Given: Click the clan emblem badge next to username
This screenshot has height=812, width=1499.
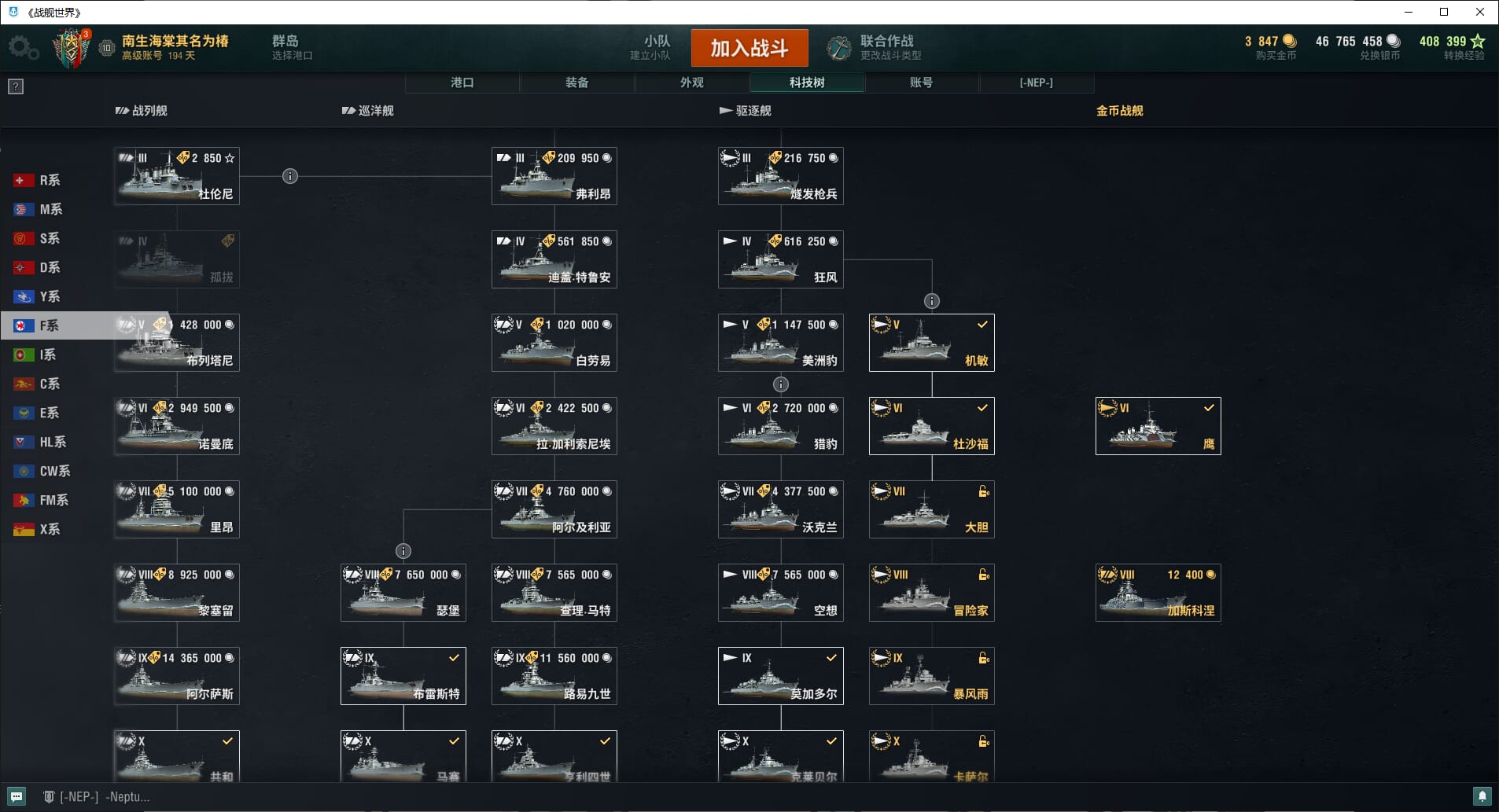Looking at the screenshot, I should [72, 48].
